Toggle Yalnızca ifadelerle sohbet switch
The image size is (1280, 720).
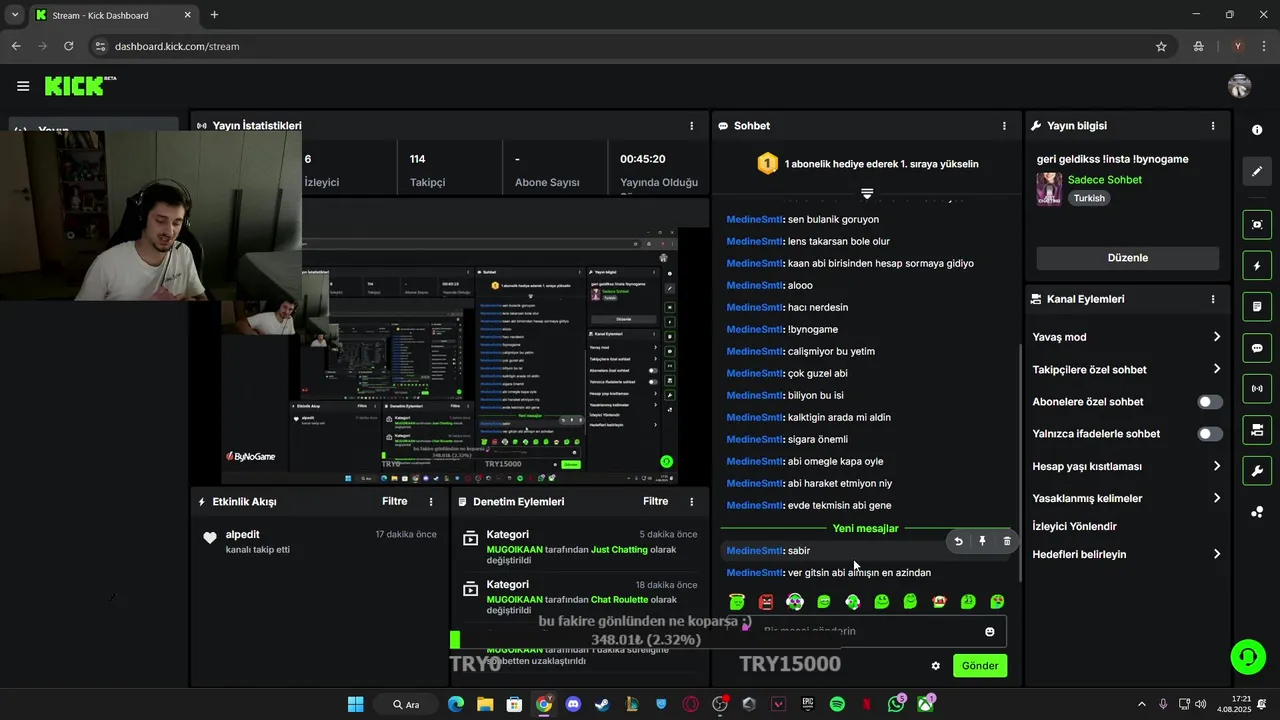click(x=1210, y=434)
